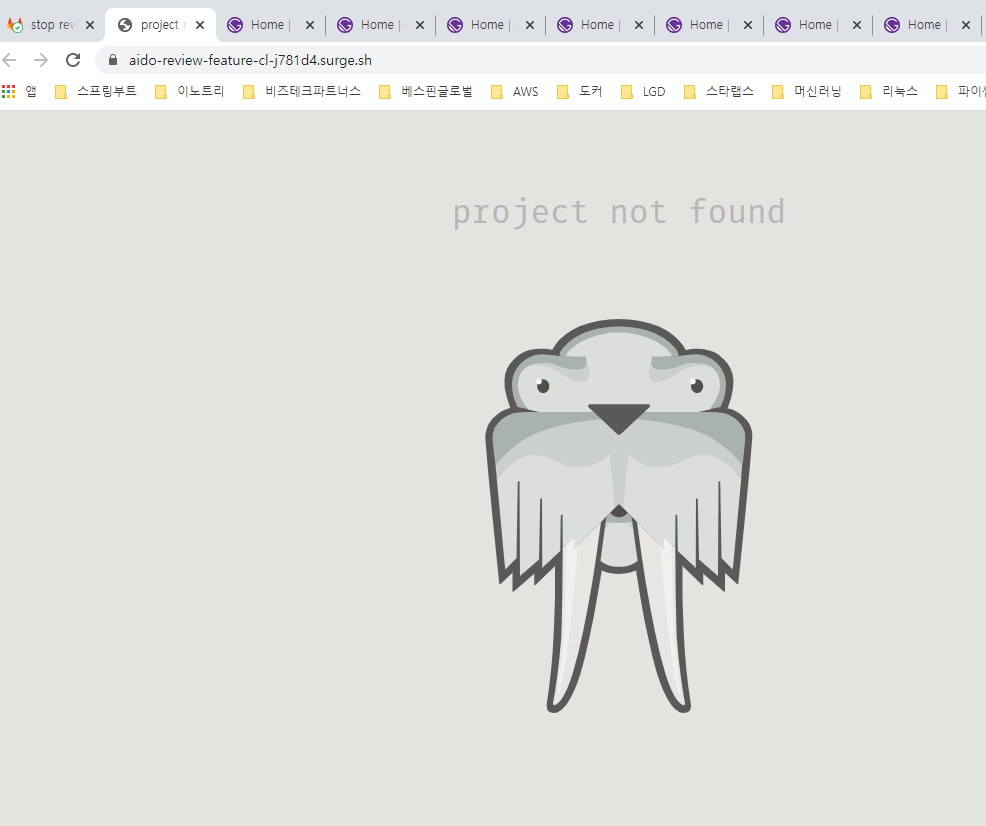Open the 리눅스 bookmark folder
Image resolution: width=986 pixels, height=826 pixels.
pyautogui.click(x=888, y=92)
